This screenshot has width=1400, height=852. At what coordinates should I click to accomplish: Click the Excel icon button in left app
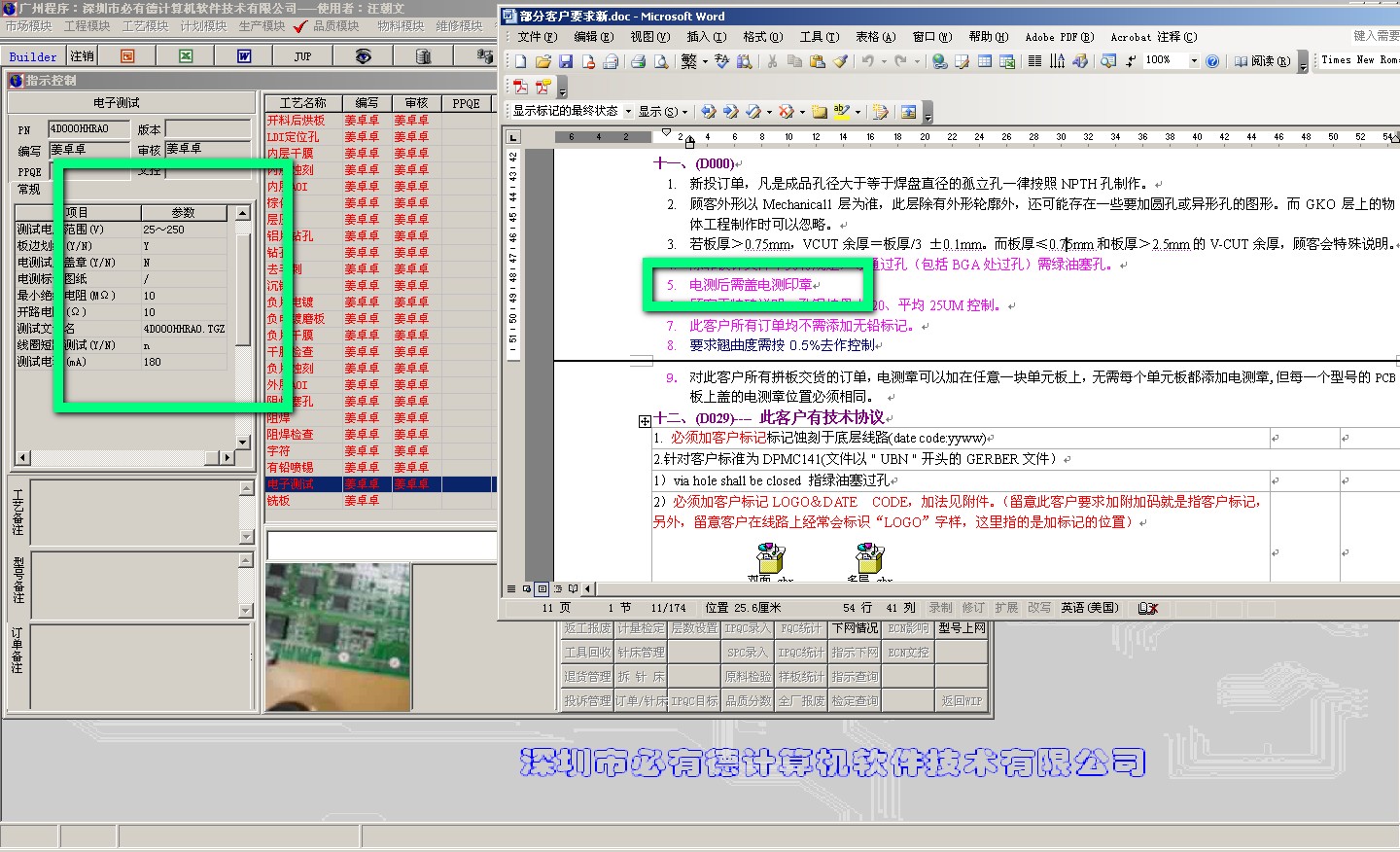pyautogui.click(x=186, y=56)
